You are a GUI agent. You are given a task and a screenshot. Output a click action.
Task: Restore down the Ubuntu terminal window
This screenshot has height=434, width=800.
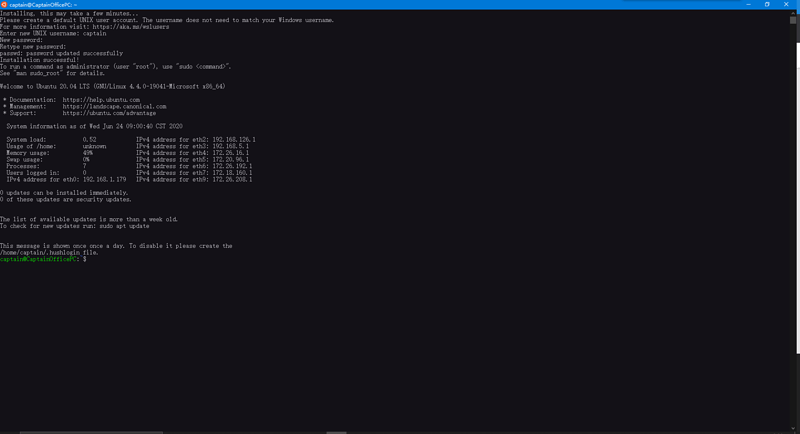767,5
